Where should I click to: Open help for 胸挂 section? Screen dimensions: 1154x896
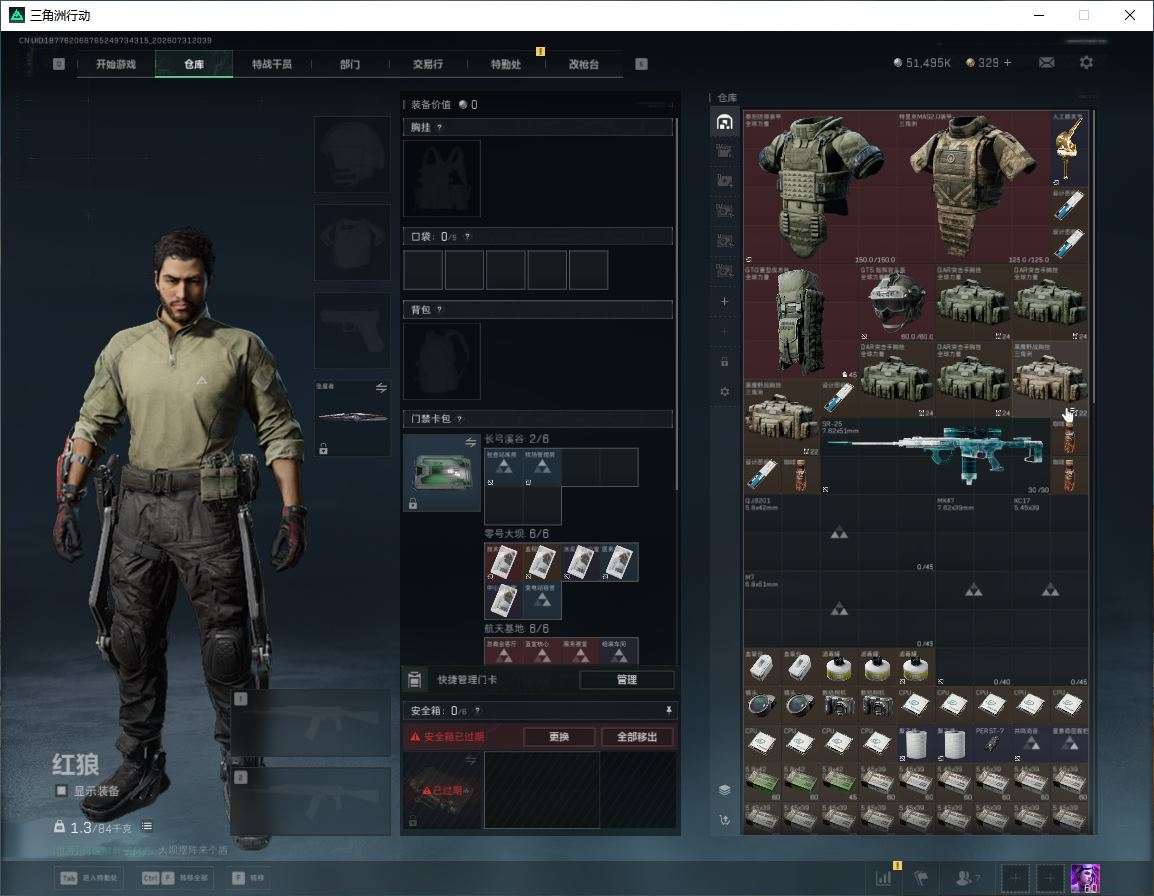(439, 127)
